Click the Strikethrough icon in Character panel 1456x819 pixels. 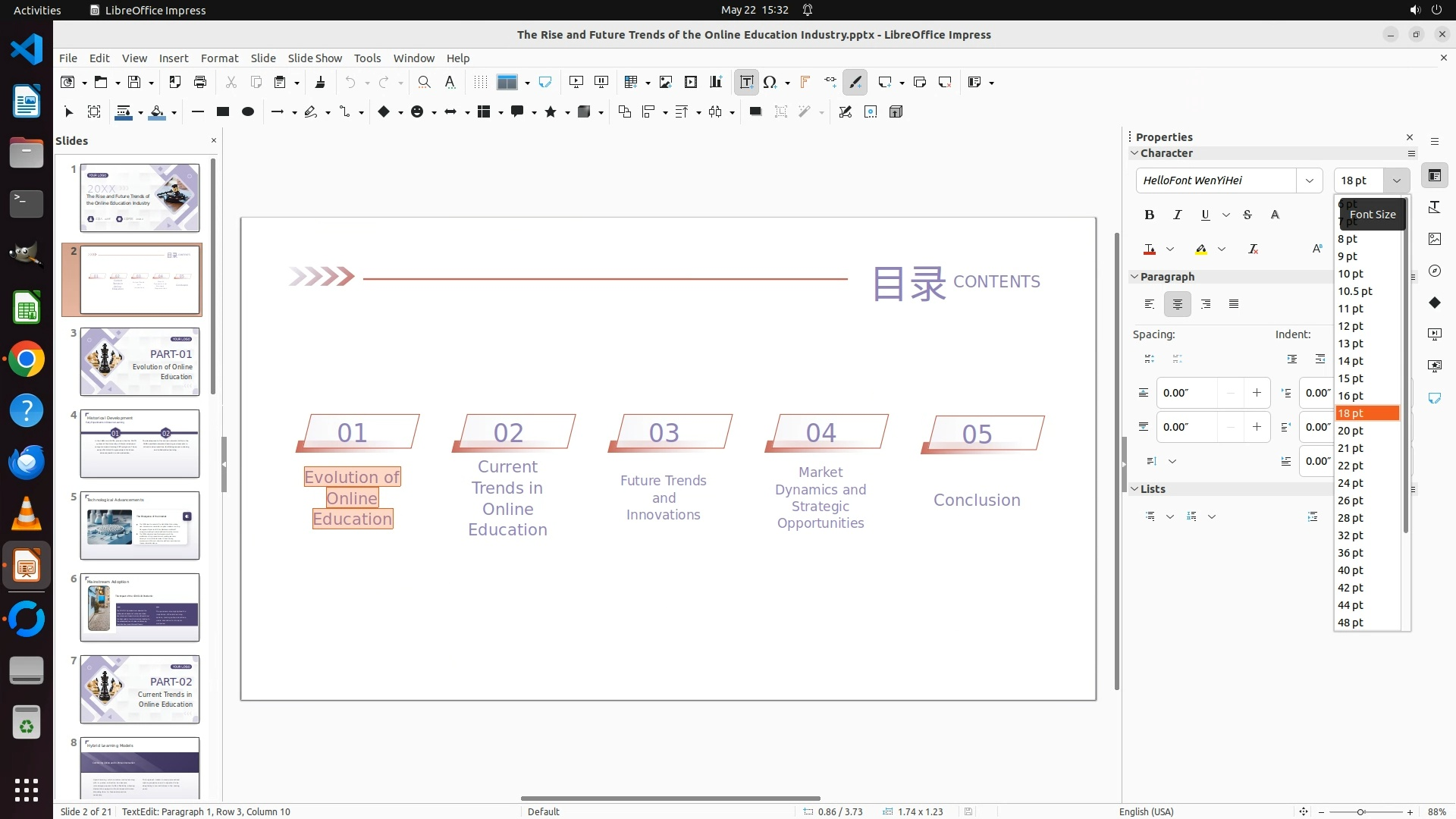[1247, 215]
